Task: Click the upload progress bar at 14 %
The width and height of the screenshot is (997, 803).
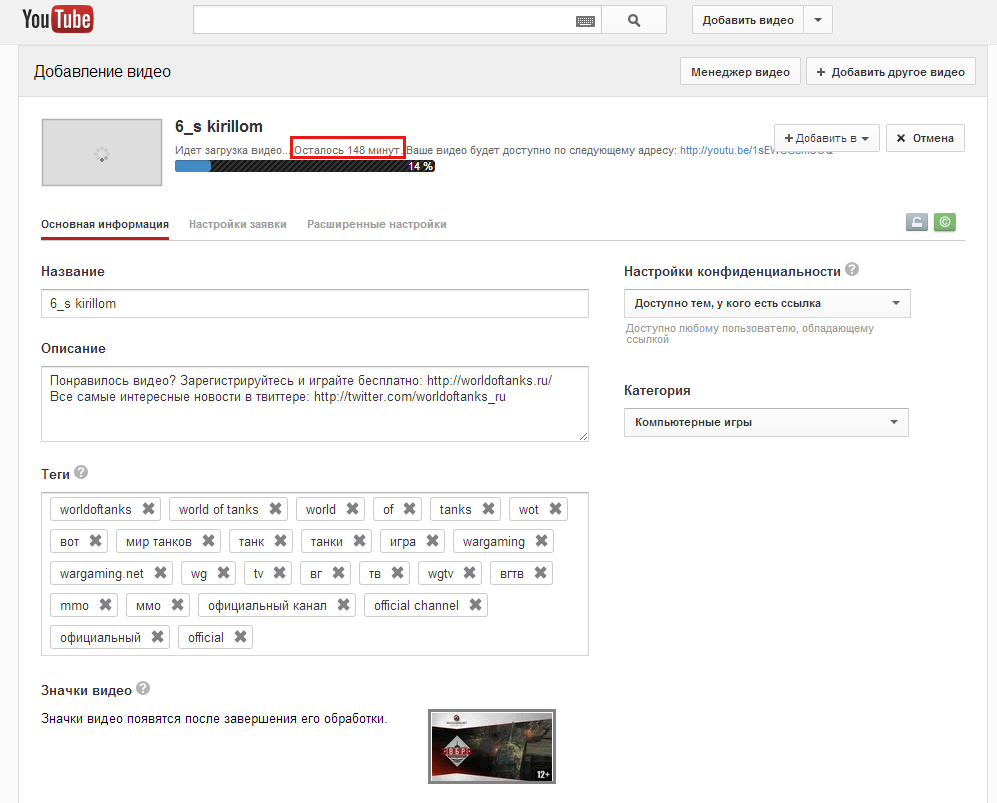Action: (x=305, y=166)
